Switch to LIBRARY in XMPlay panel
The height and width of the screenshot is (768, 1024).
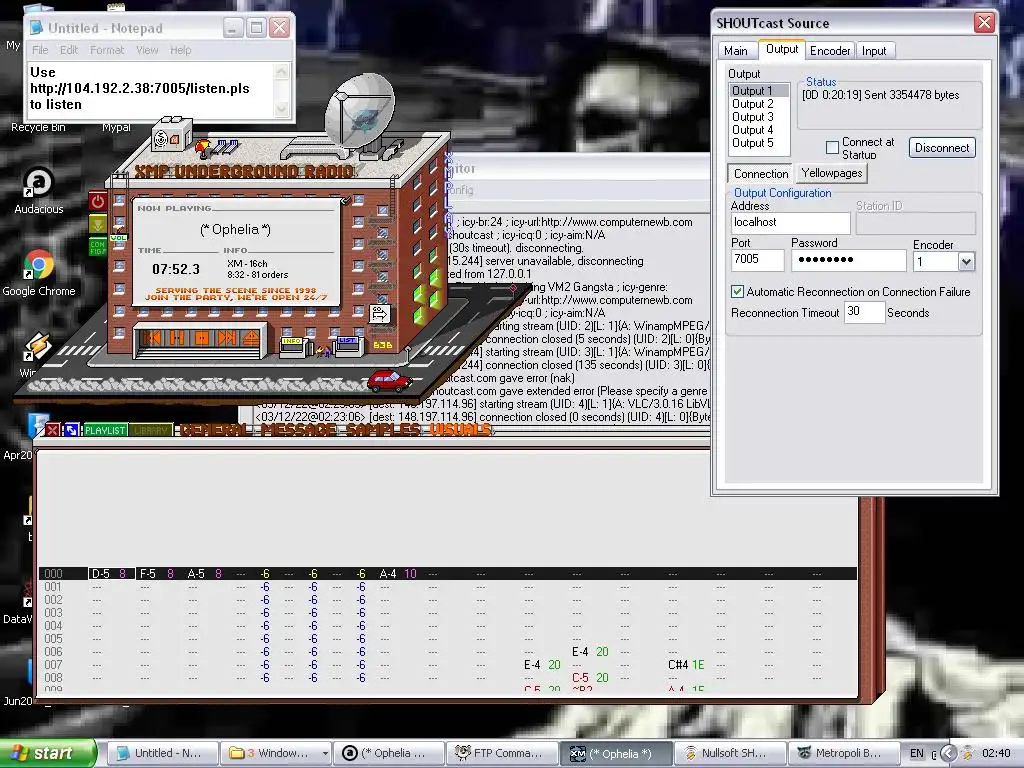pyautogui.click(x=151, y=430)
